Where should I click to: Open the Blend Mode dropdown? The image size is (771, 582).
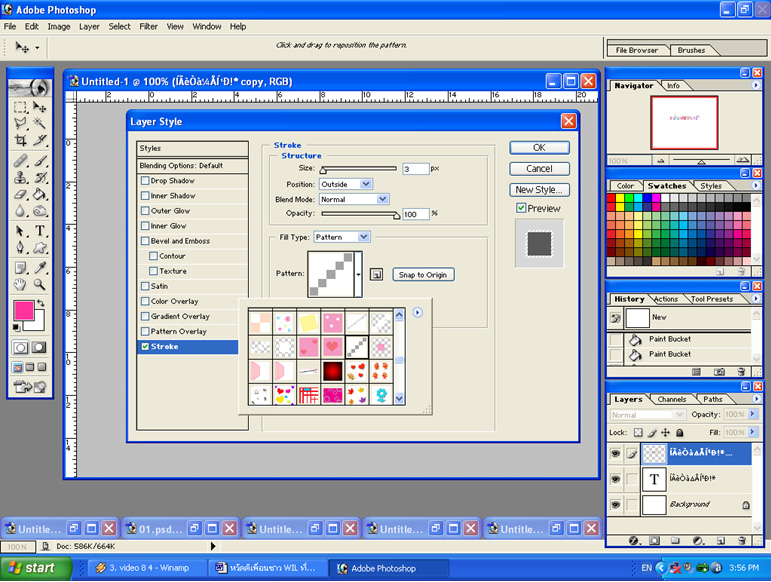354,199
